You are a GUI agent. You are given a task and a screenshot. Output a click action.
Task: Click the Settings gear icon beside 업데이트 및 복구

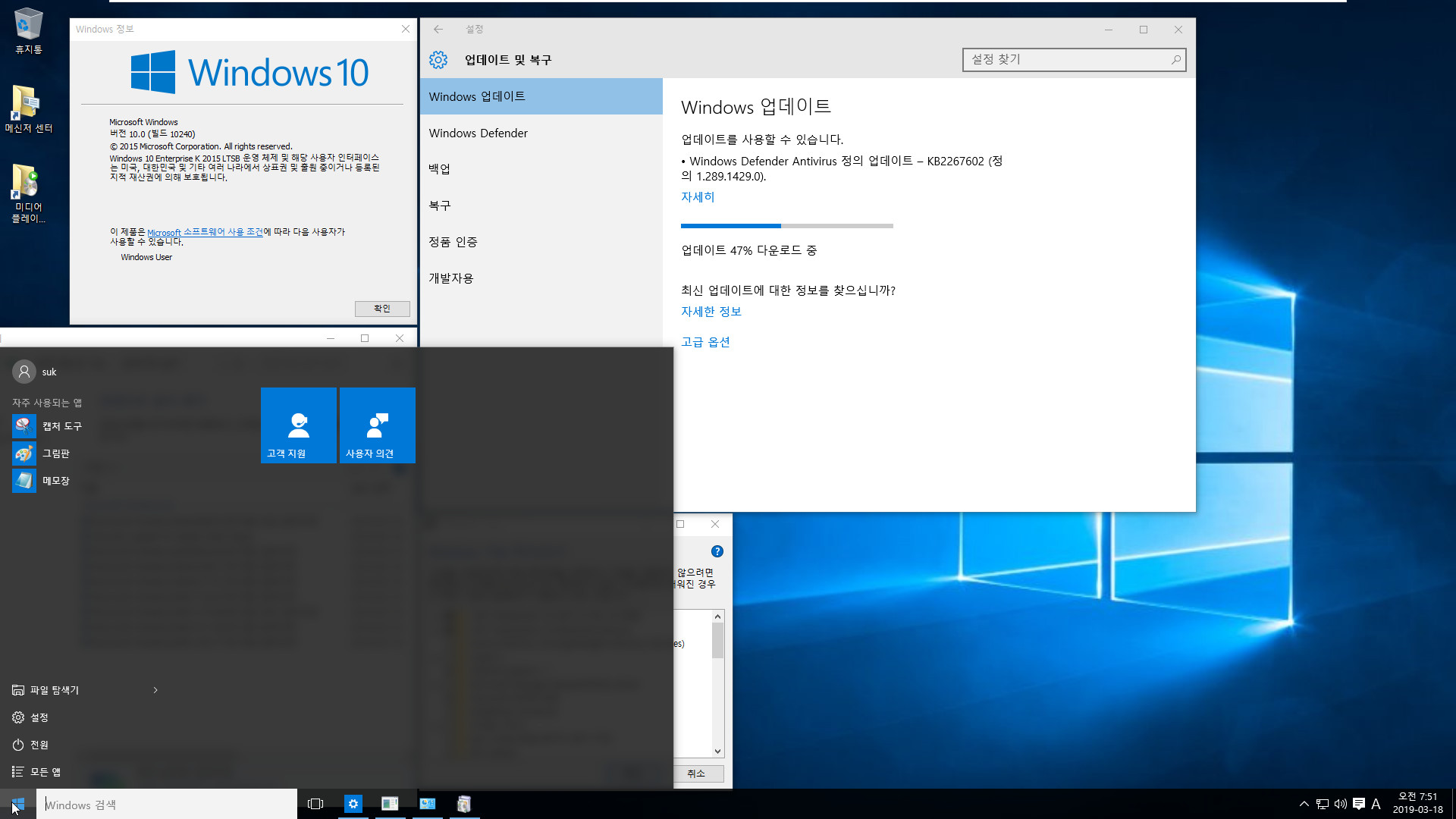point(438,60)
